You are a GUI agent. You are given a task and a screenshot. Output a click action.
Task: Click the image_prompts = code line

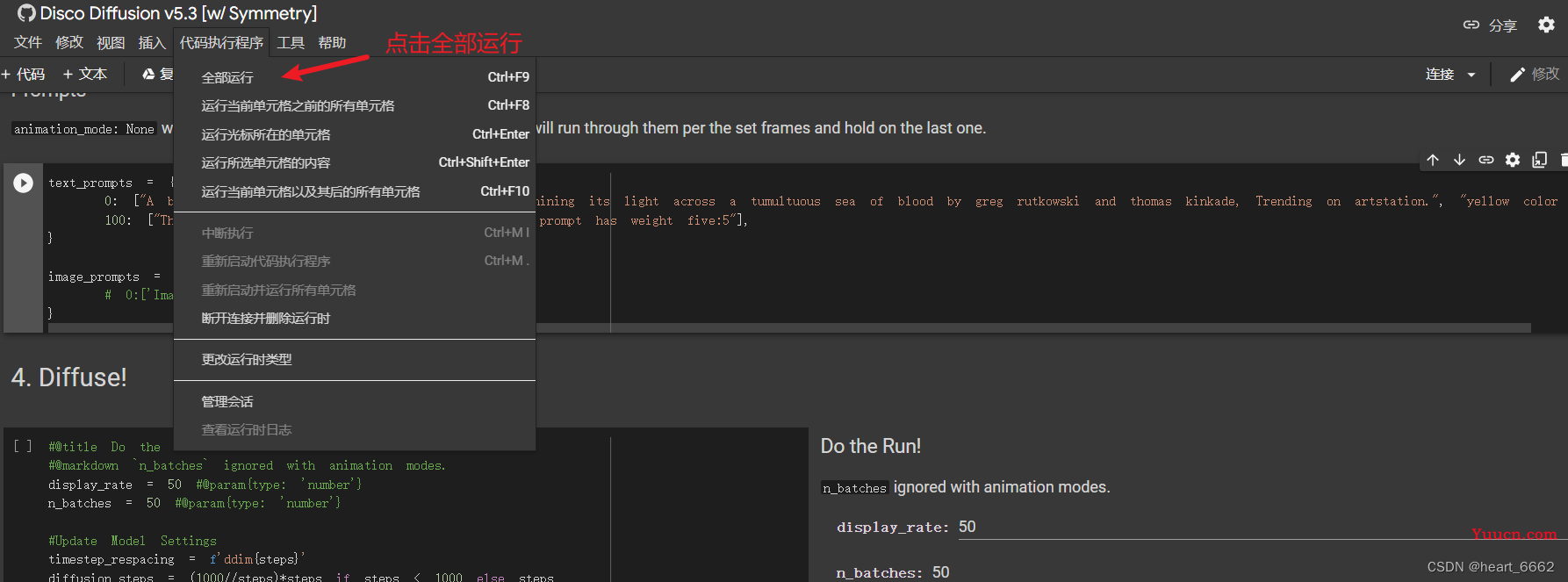pos(104,277)
